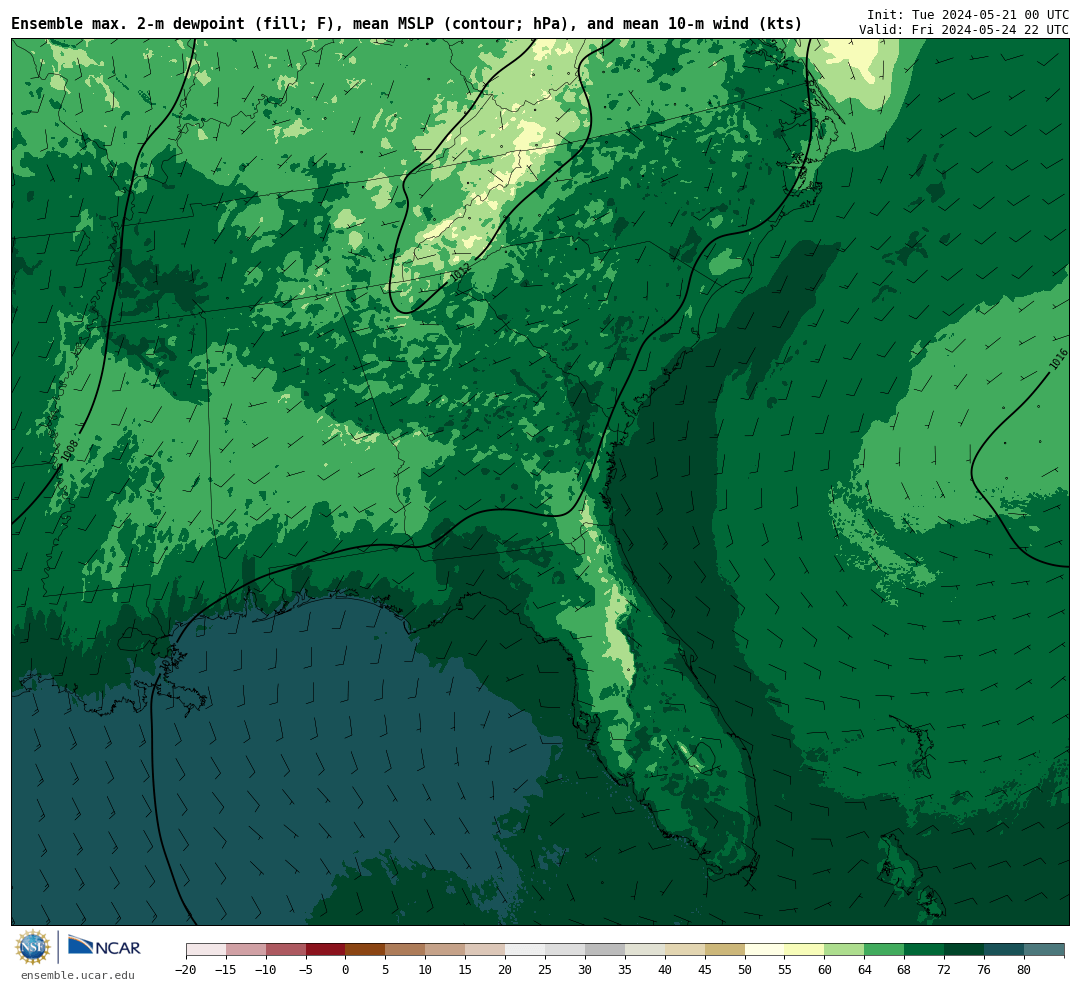Click the -15 to -10 pink colorbar swatch
The image size is (1080, 988).
pos(245,950)
